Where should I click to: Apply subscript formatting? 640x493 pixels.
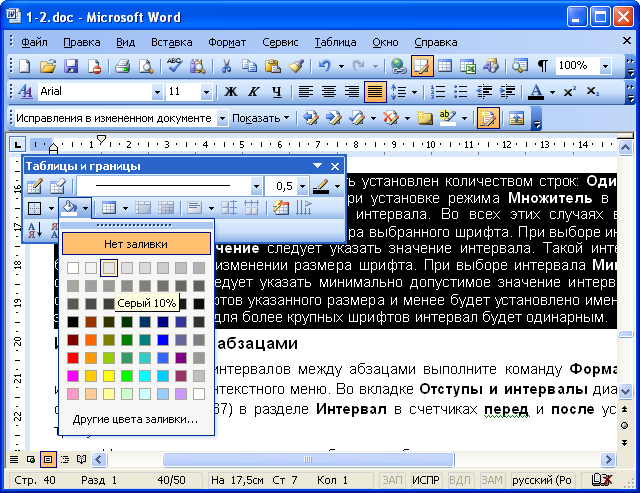tap(593, 92)
